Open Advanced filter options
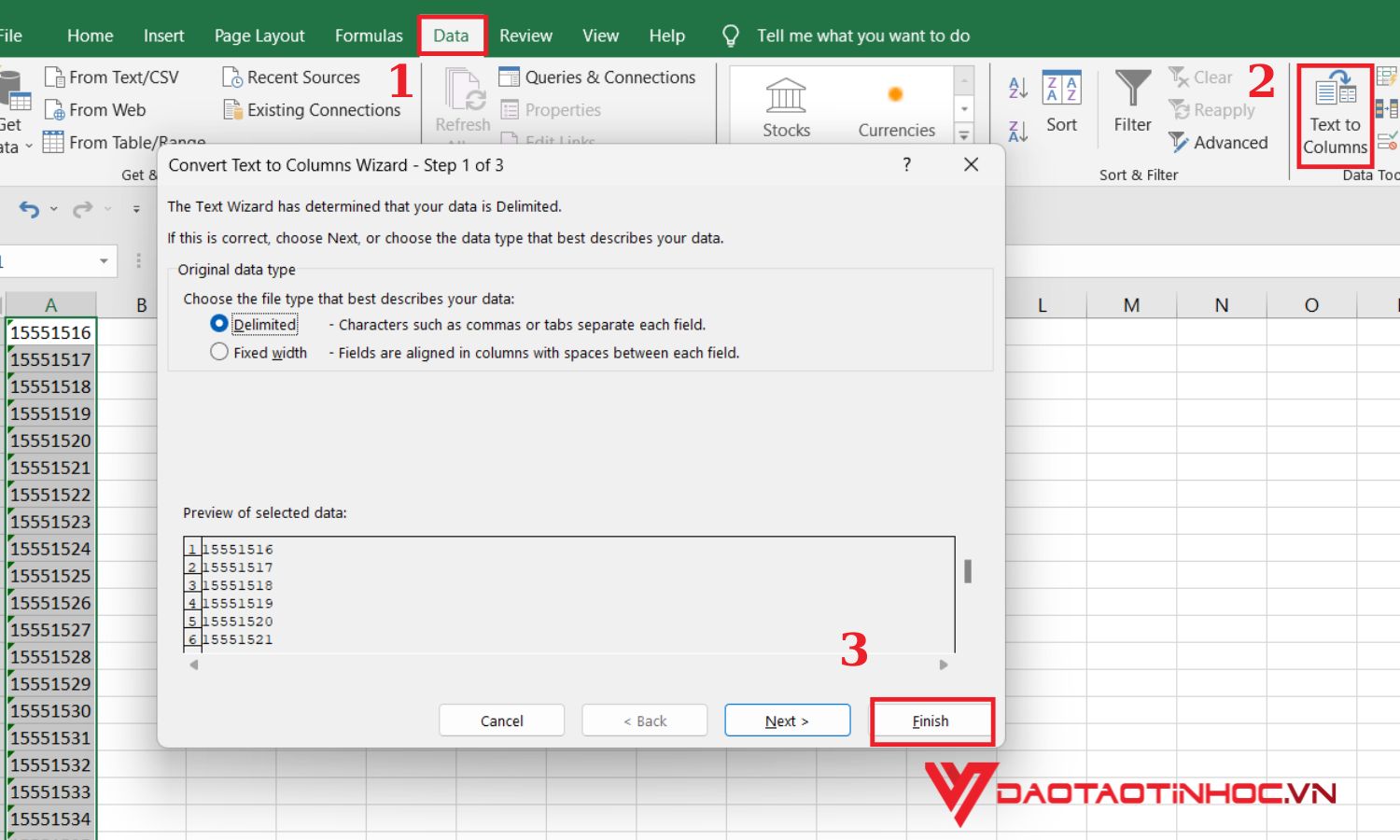The height and width of the screenshot is (840, 1400). click(1219, 143)
